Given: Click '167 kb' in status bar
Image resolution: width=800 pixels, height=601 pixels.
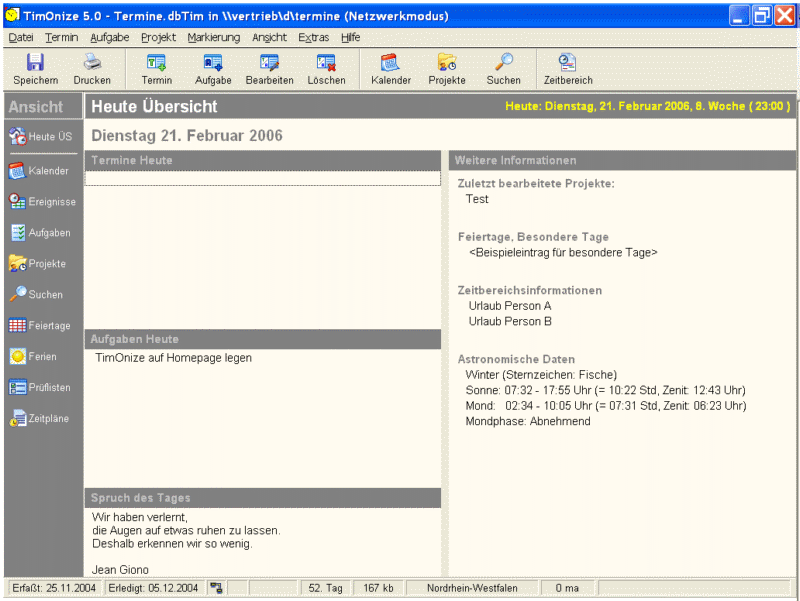Looking at the screenshot, I should click(378, 588).
